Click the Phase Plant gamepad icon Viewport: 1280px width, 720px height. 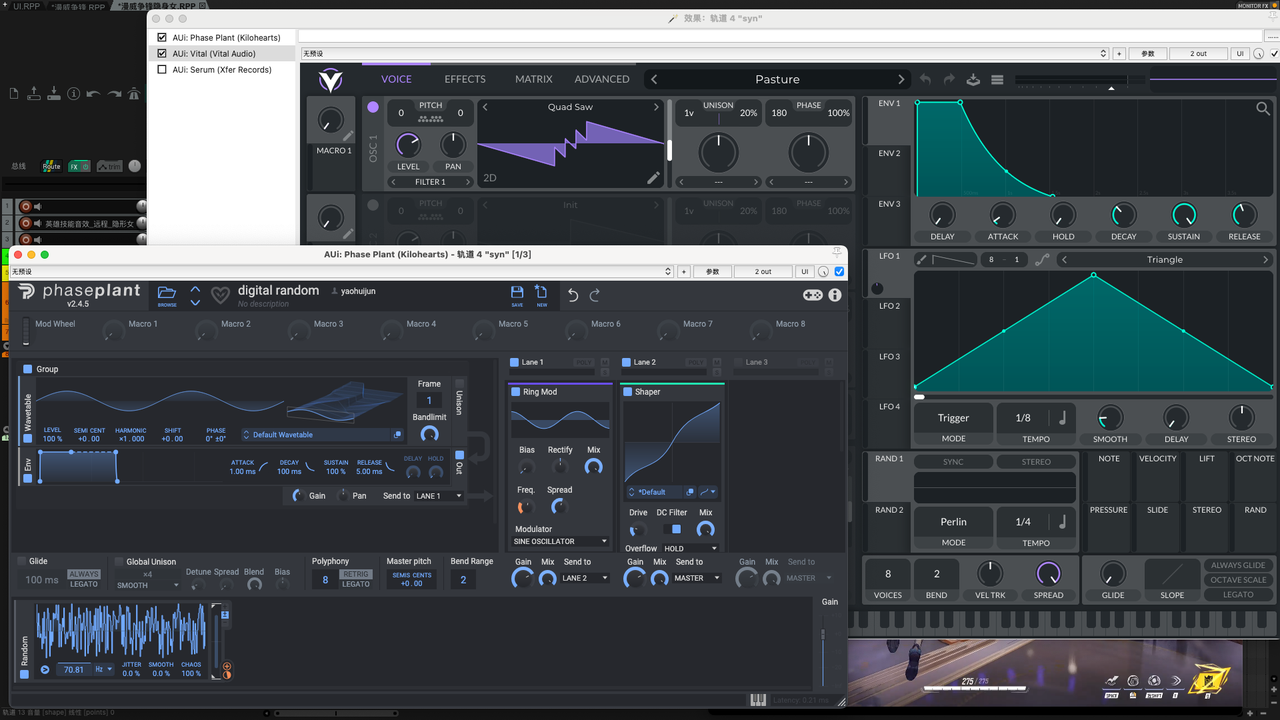tap(814, 295)
